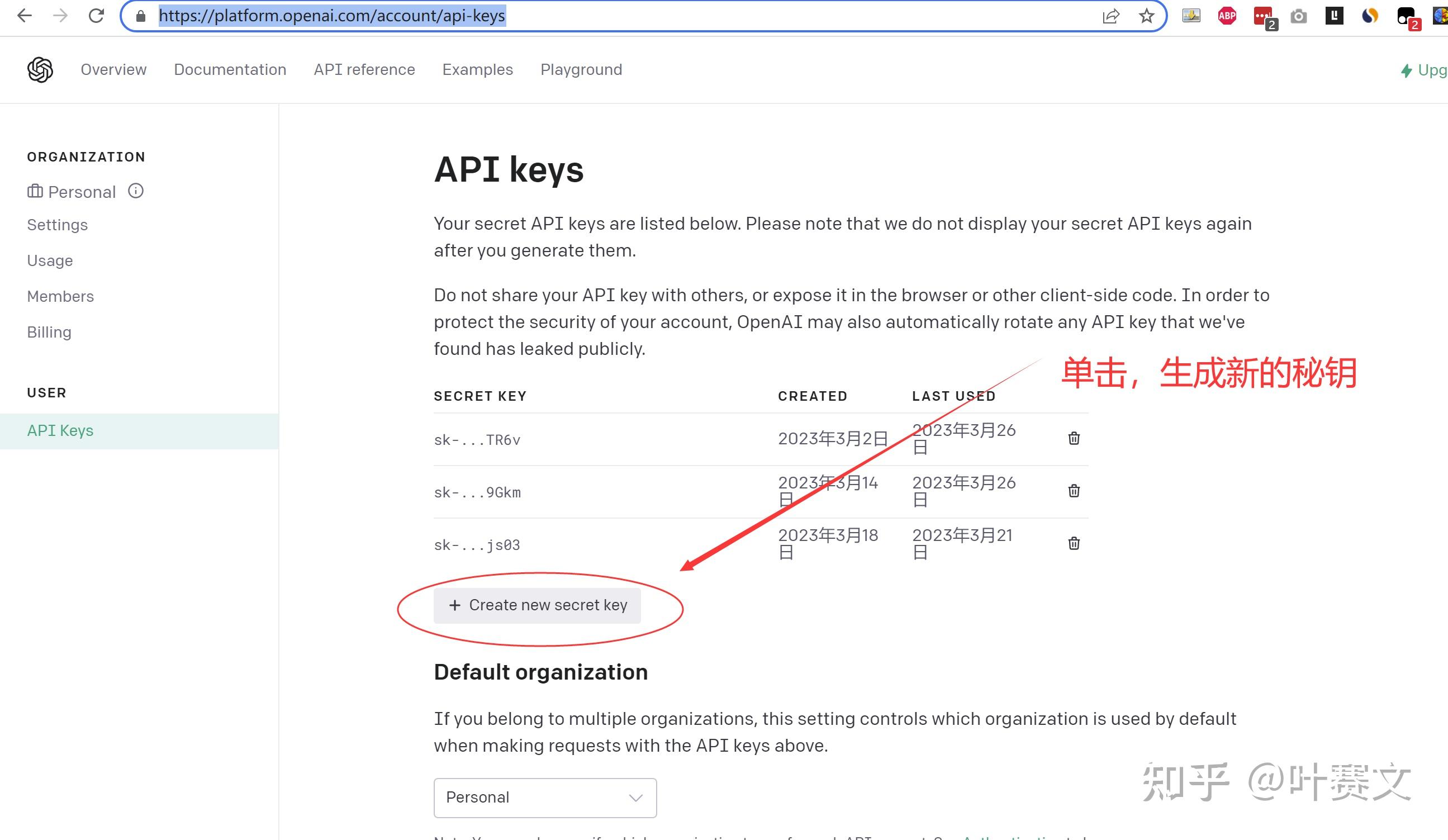1448x840 pixels.
Task: Open the Billing section
Action: [49, 331]
